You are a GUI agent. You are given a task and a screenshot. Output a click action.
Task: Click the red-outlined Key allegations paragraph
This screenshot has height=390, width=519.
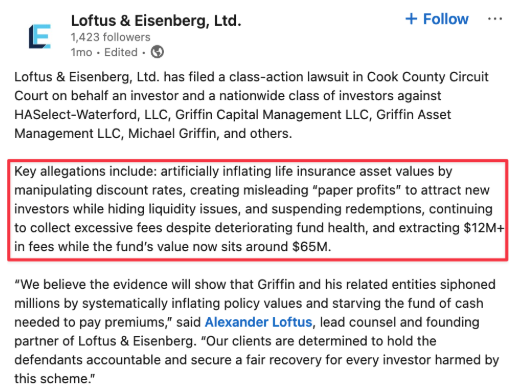[x=258, y=209]
